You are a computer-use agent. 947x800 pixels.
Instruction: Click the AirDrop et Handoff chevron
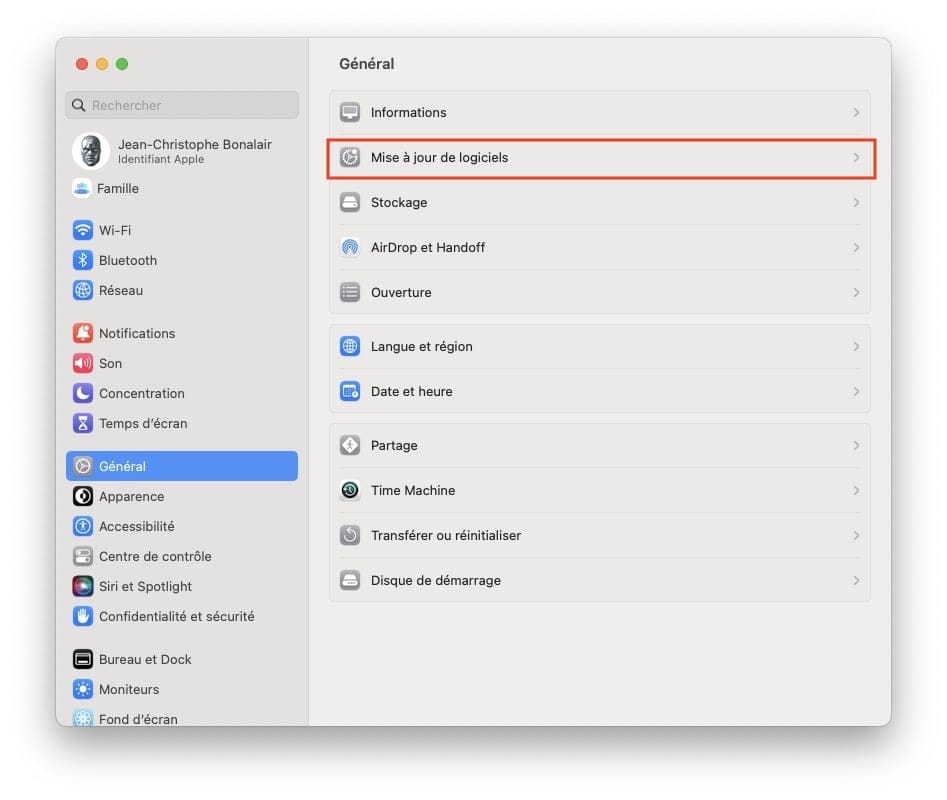pos(856,248)
